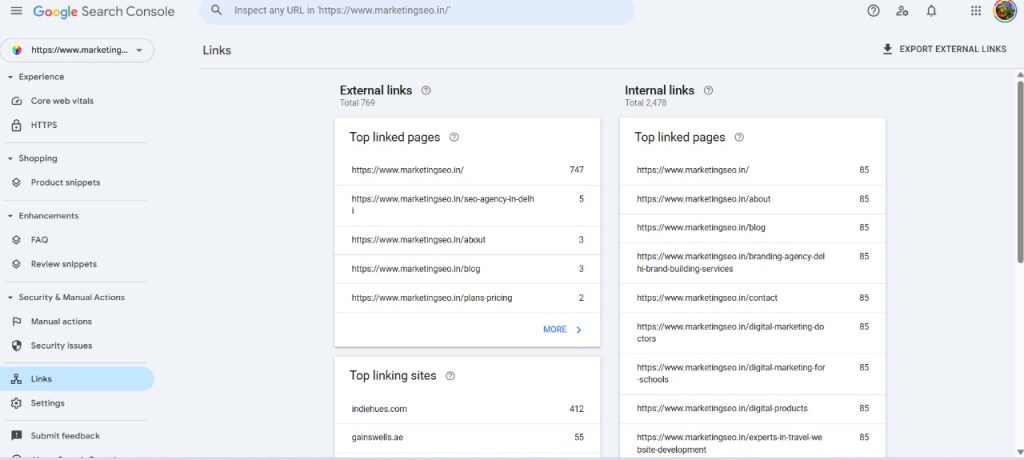Screen dimensions: 1024x460
Task: Click the scrollbar down arrow
Action: (x=1020, y=452)
